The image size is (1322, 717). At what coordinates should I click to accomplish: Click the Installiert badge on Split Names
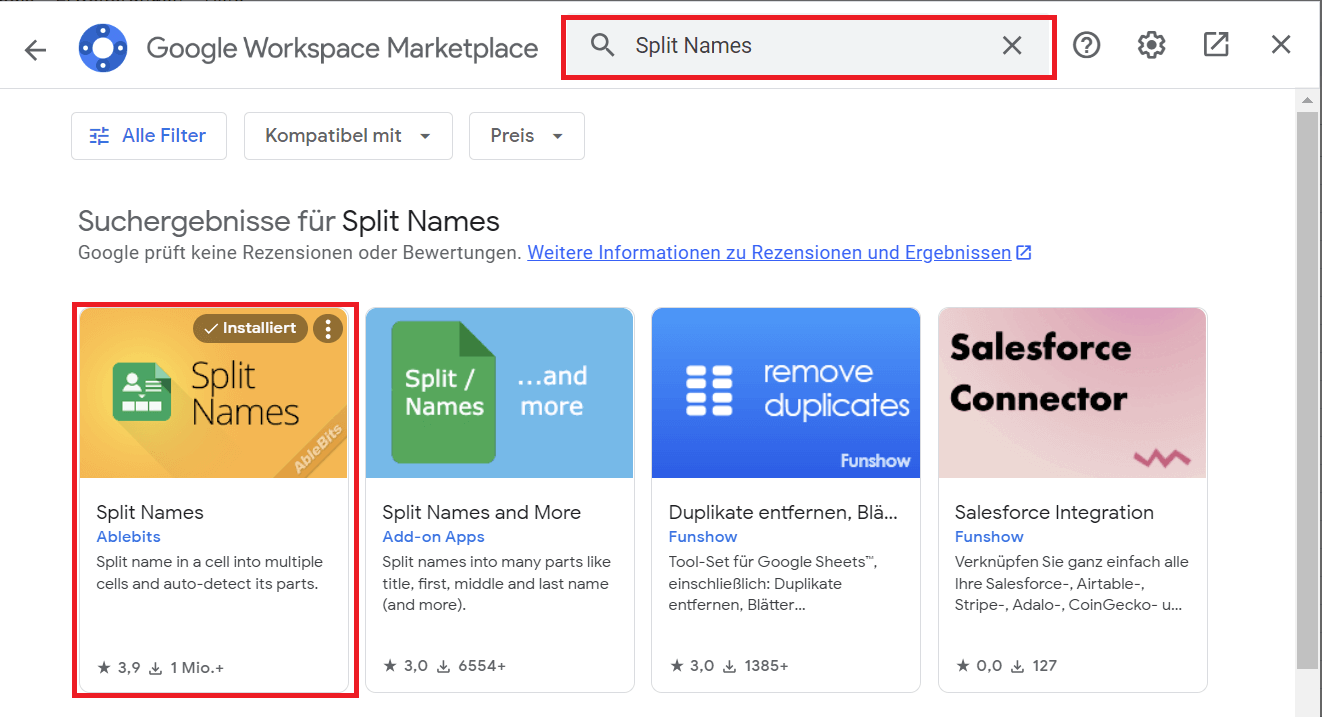(250, 329)
